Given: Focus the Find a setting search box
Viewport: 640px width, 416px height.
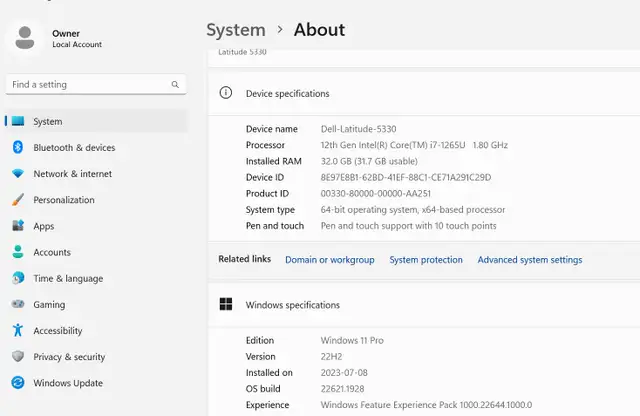Looking at the screenshot, I should pos(96,85).
